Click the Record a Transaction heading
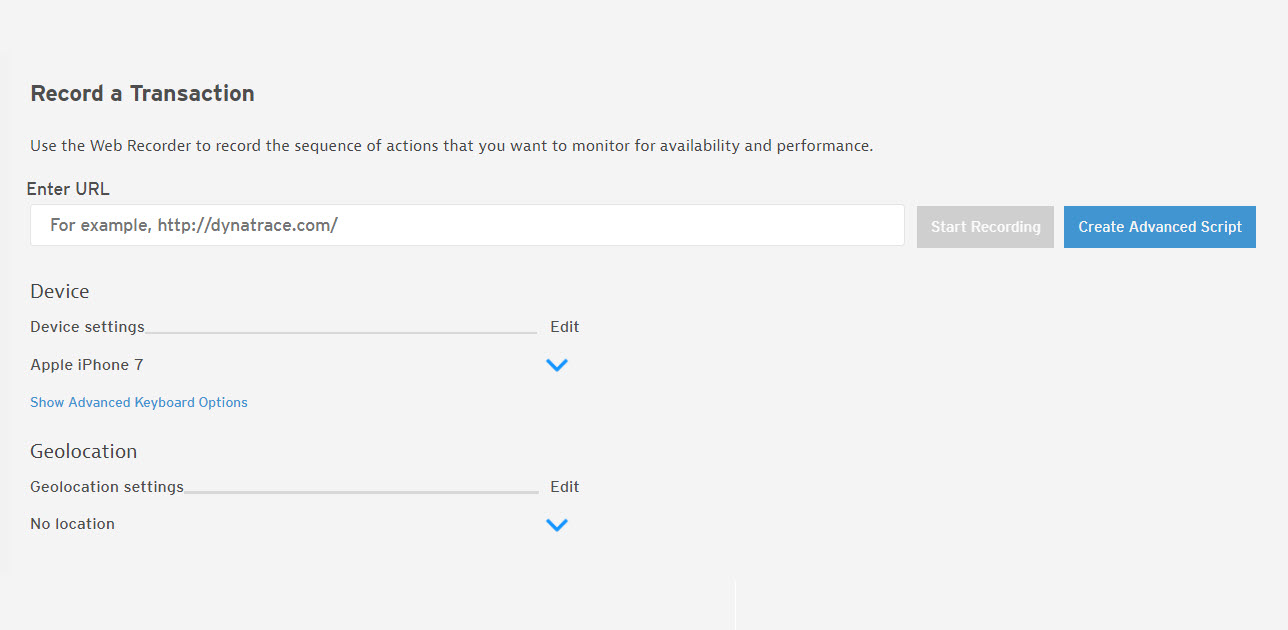Screen dimensions: 1288x630 [x=142, y=93]
